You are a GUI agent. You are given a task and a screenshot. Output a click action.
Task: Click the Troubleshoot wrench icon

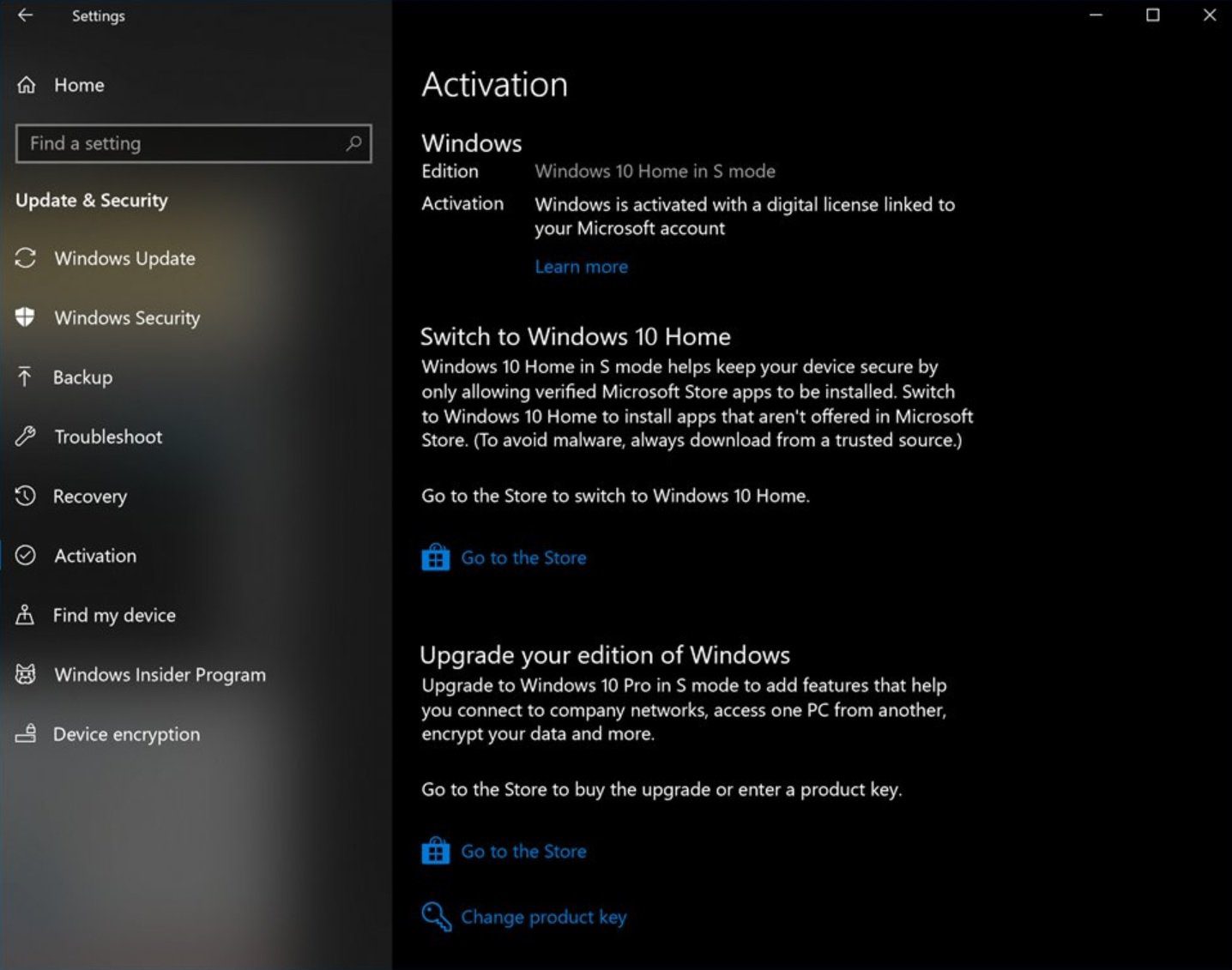(26, 437)
